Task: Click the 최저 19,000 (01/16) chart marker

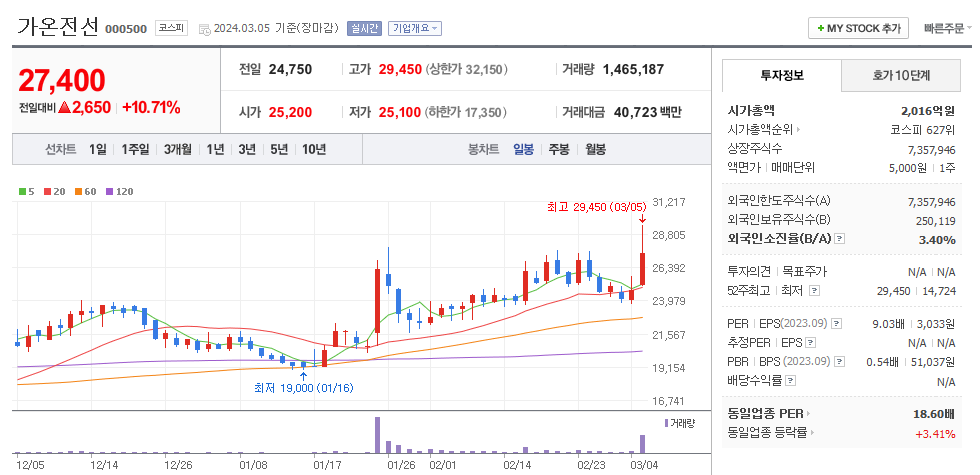Action: (304, 388)
